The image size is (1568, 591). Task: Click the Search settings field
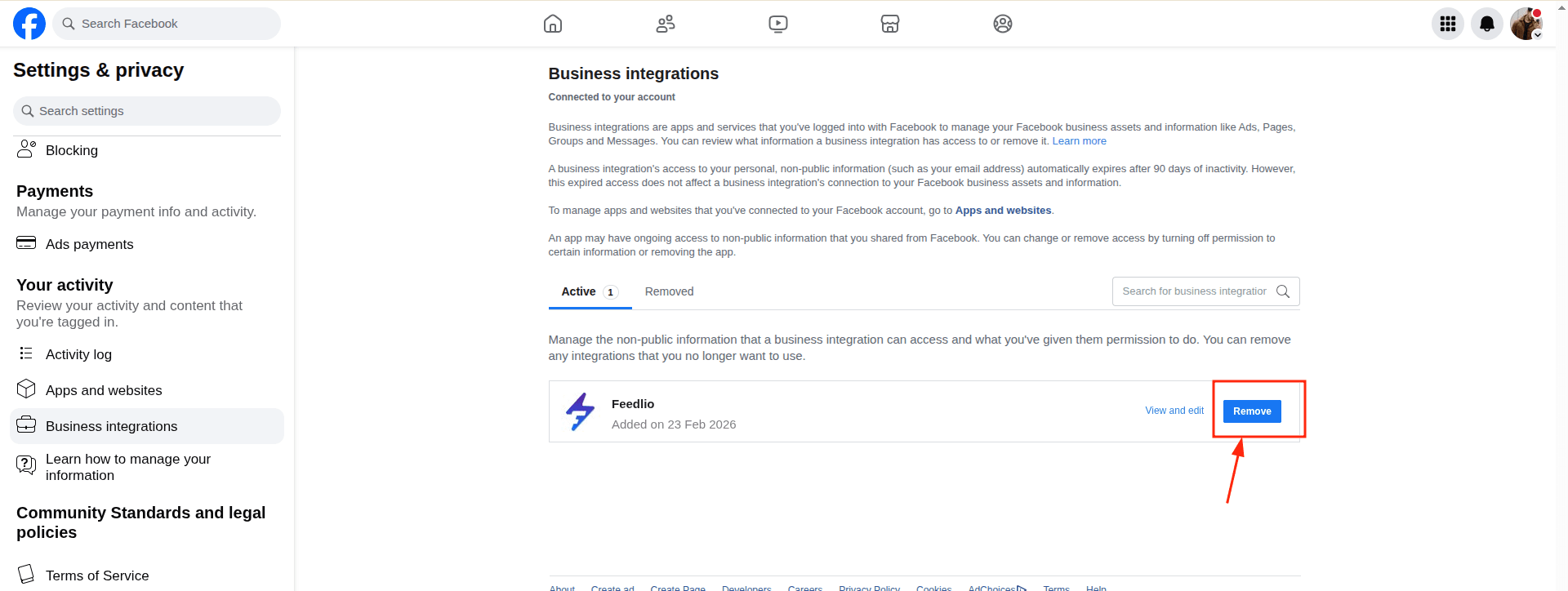pos(147,111)
